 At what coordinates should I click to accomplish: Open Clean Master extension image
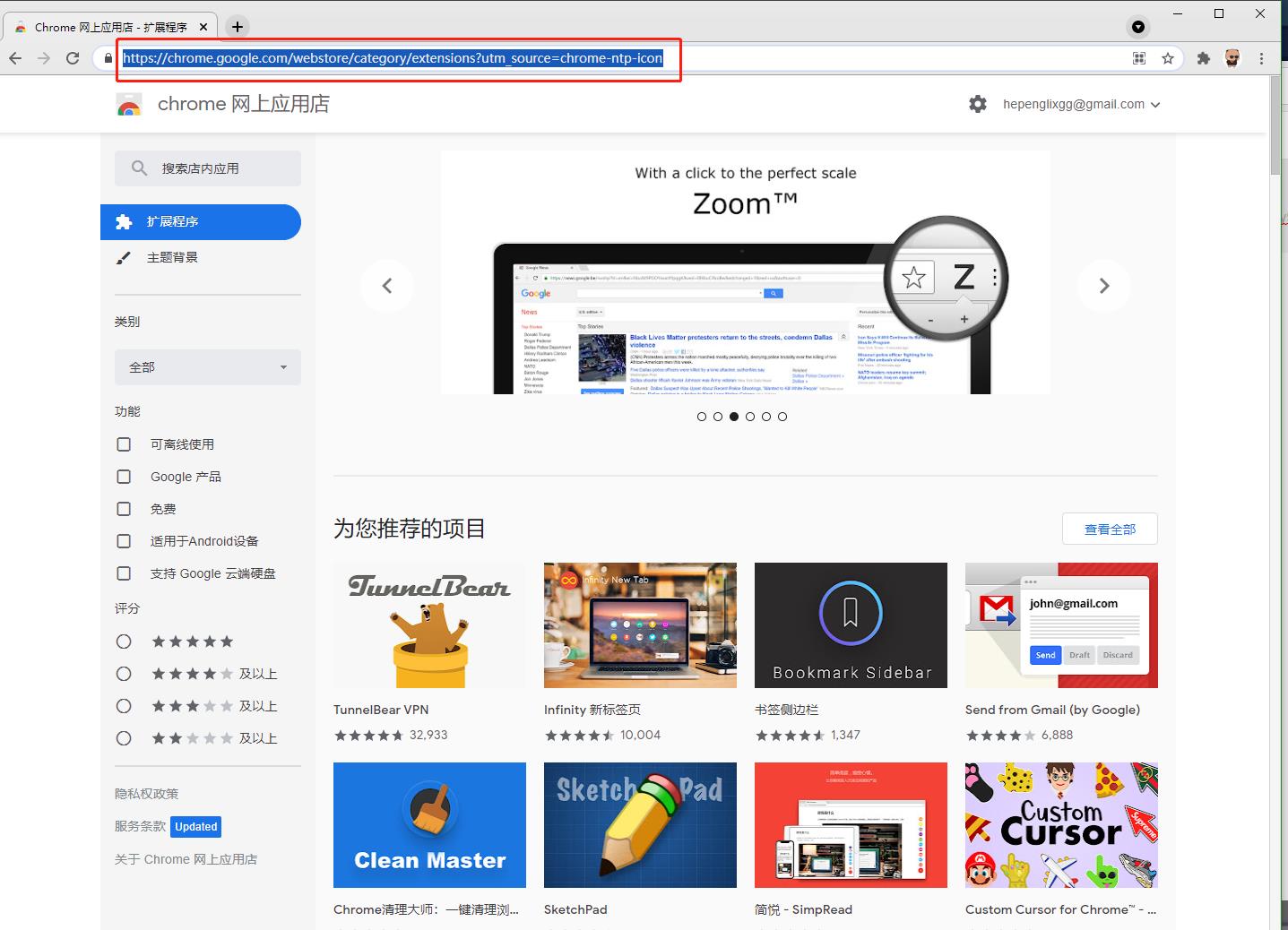click(429, 825)
